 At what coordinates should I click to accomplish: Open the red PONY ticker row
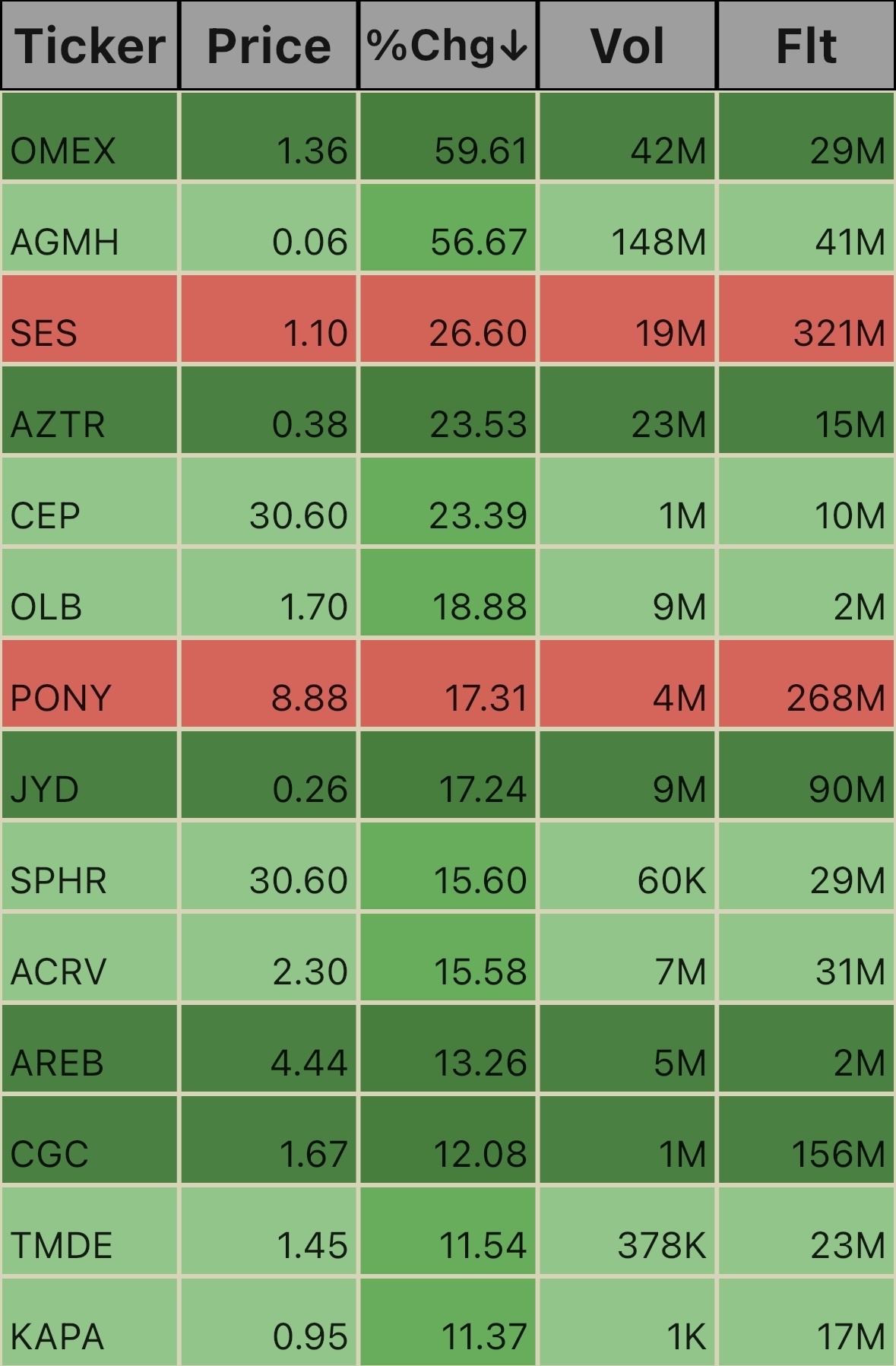(x=448, y=683)
